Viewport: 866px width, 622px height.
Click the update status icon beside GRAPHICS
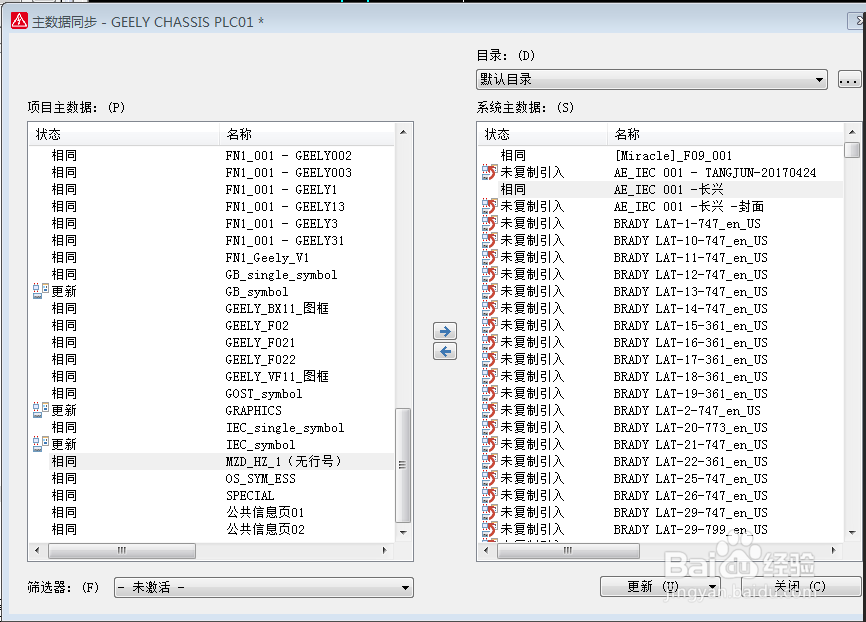coord(40,410)
